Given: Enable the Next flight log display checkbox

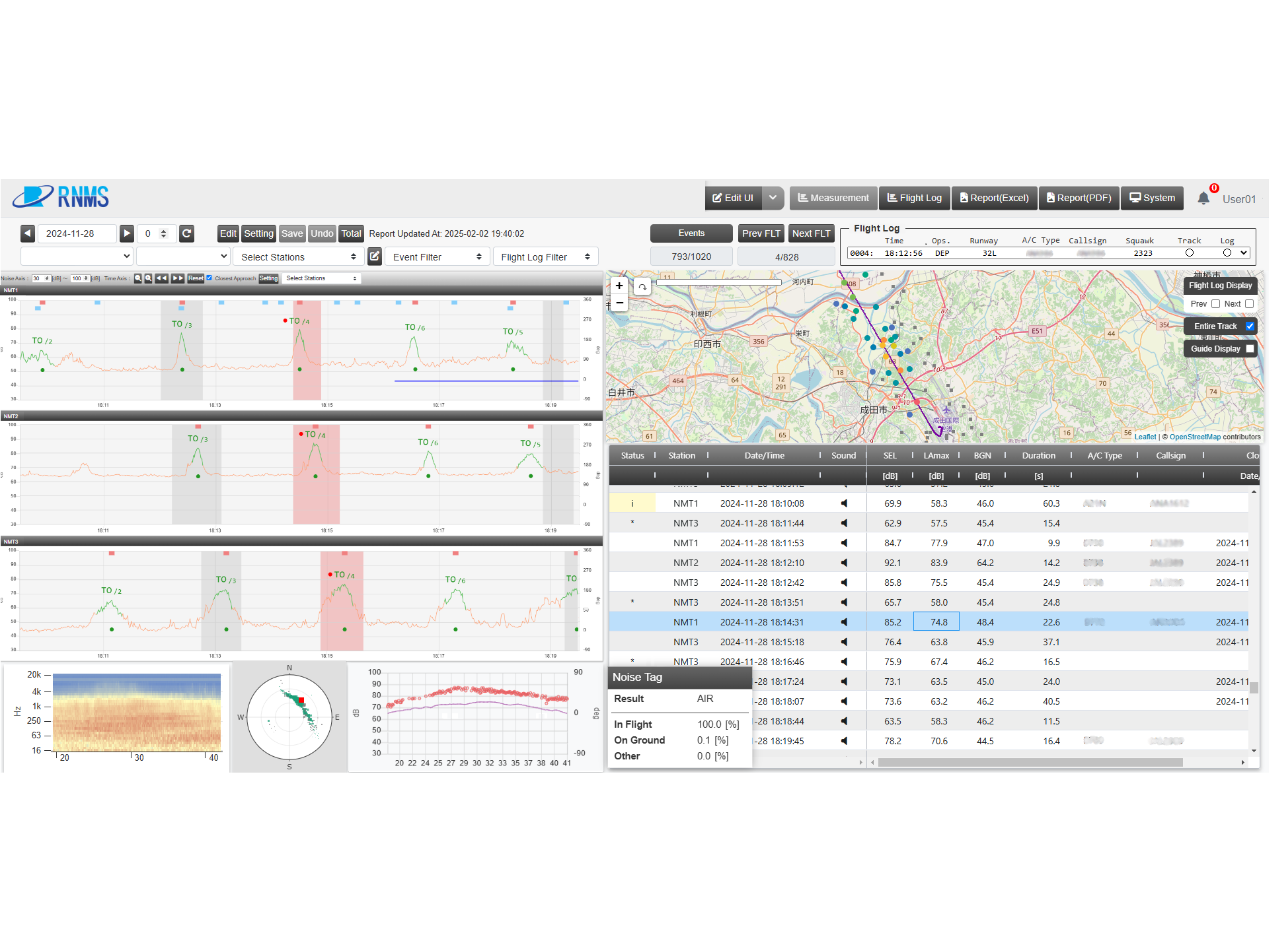Looking at the screenshot, I should pos(1249,304).
